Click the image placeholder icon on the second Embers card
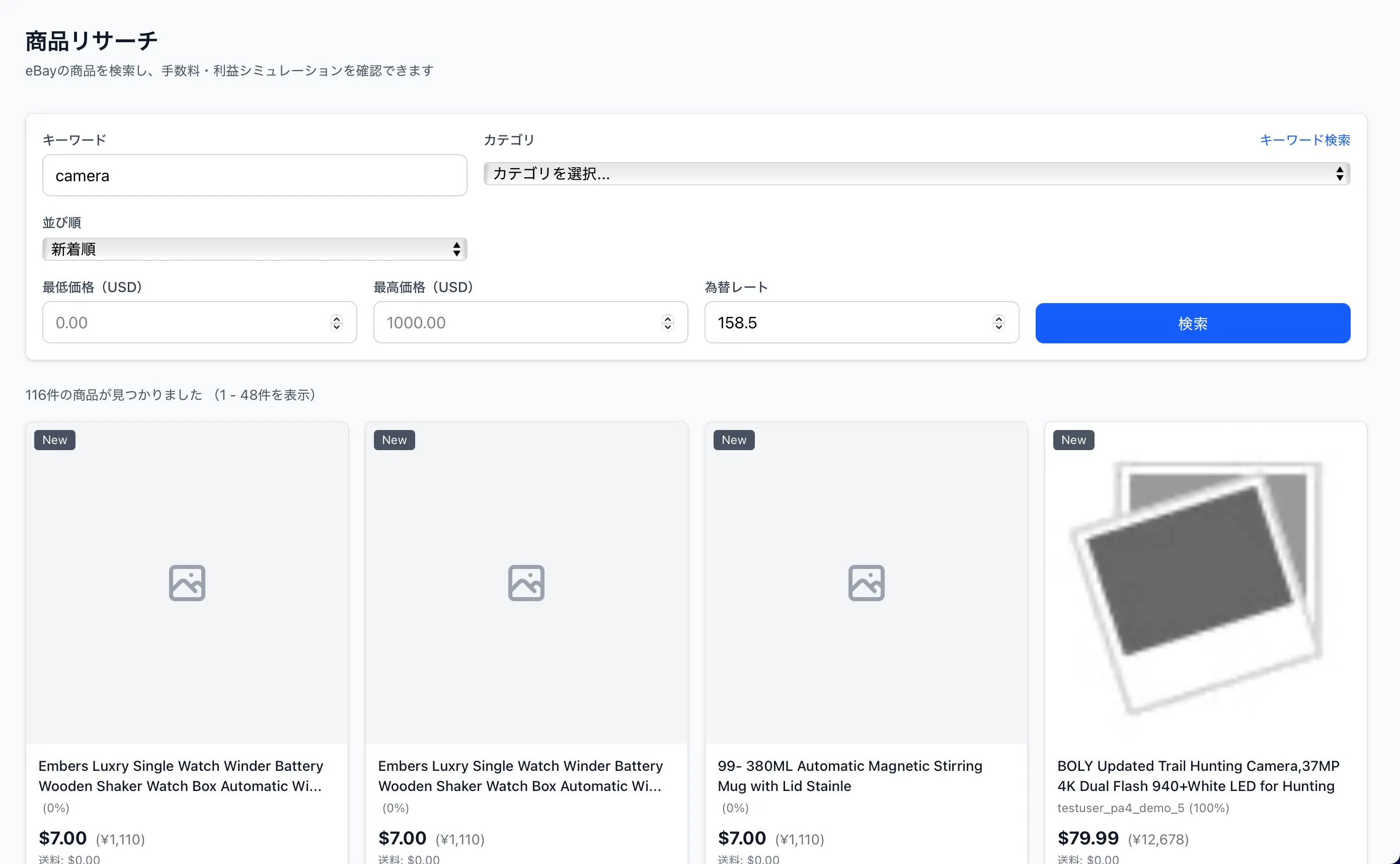This screenshot has height=864, width=1400. 526,582
